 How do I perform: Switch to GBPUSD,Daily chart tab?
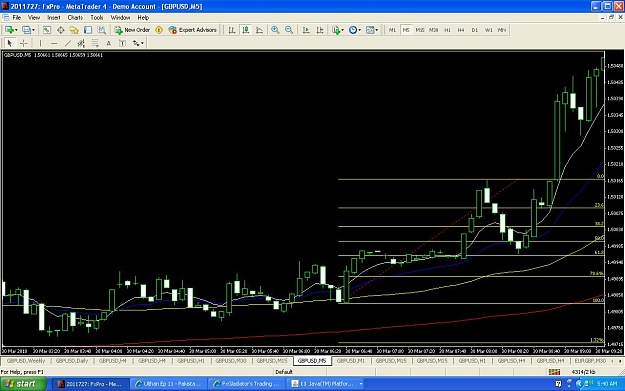pos(72,361)
